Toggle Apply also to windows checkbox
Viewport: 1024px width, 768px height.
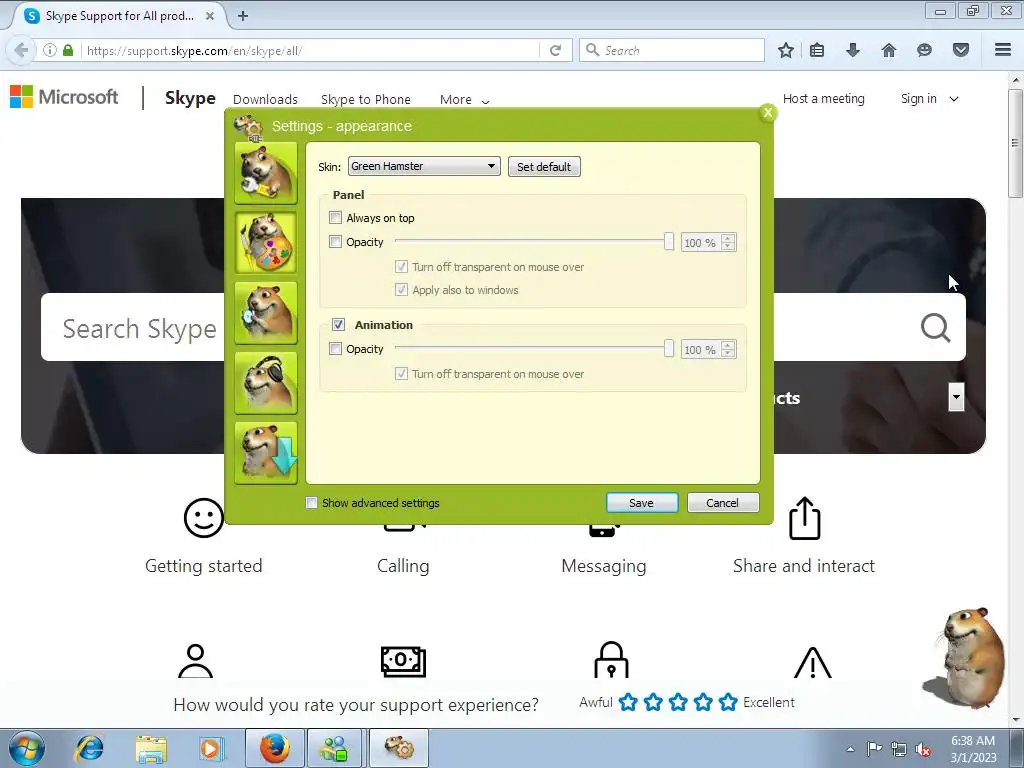click(x=402, y=290)
